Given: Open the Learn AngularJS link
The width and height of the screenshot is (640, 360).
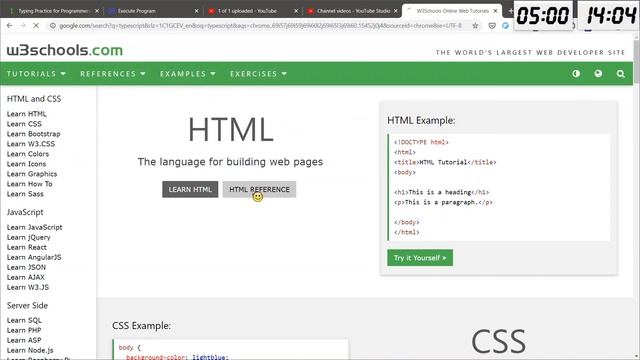Looking at the screenshot, I should tap(34, 257).
